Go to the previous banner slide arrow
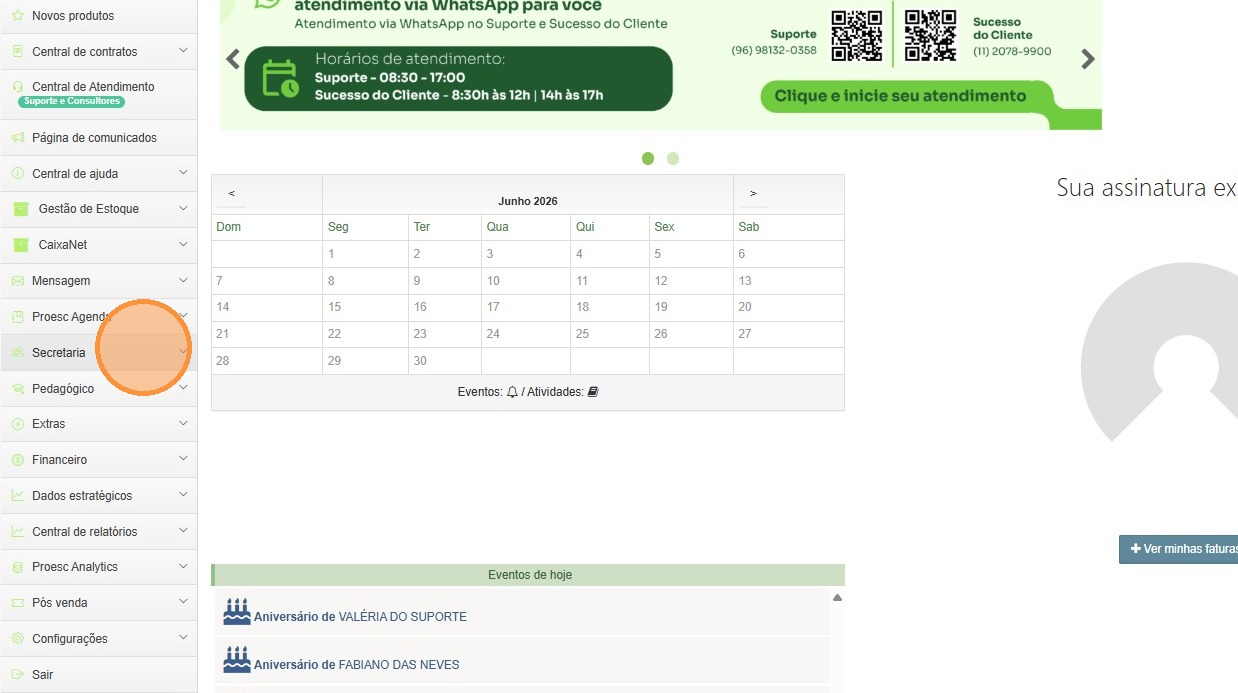 [x=233, y=59]
